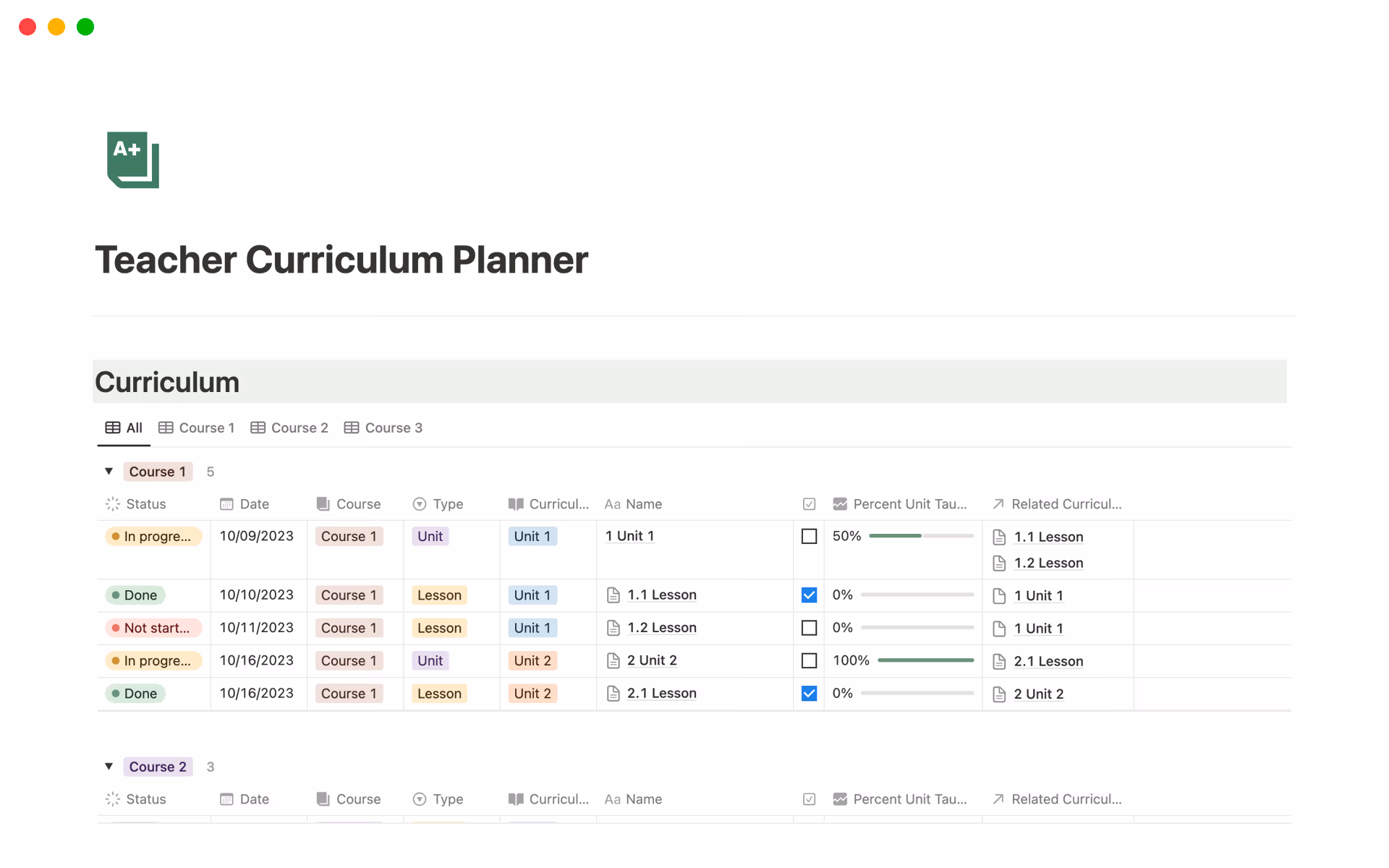
Task: Click the 10/11/2023 date cell
Action: (257, 628)
